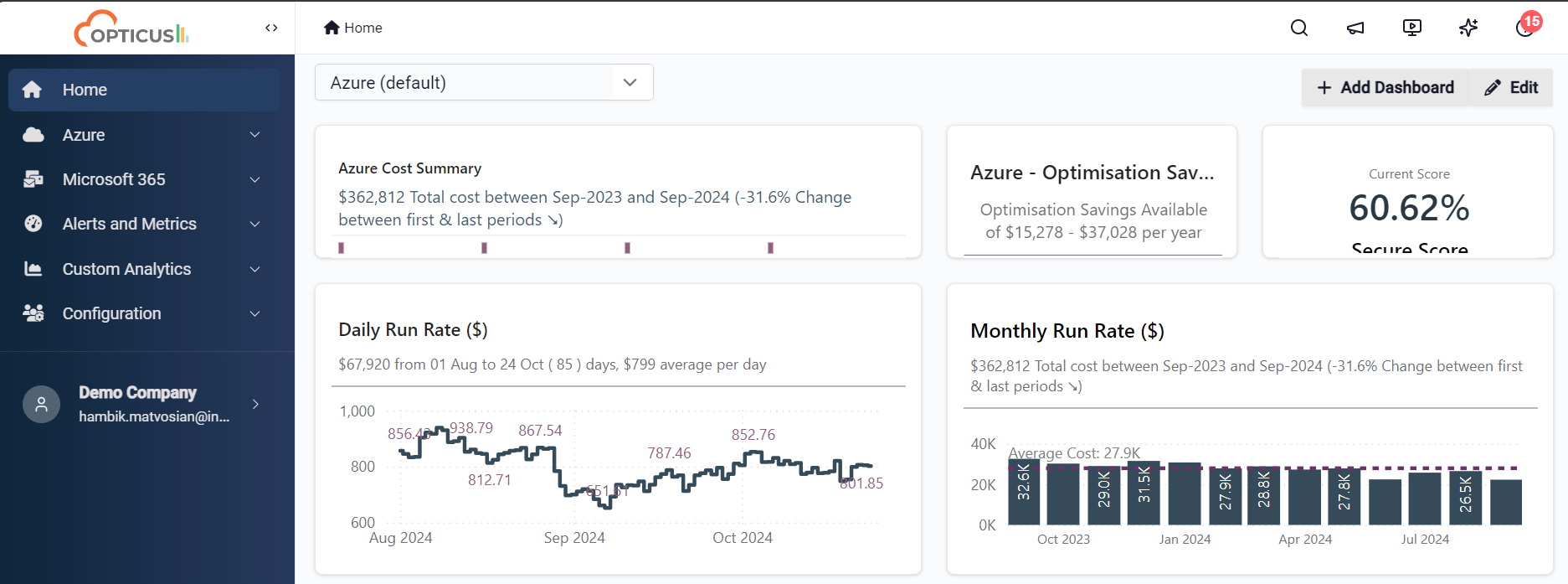Viewport: 1568px width, 584px height.
Task: Open the AI sparkle stars icon
Action: coord(1468,28)
